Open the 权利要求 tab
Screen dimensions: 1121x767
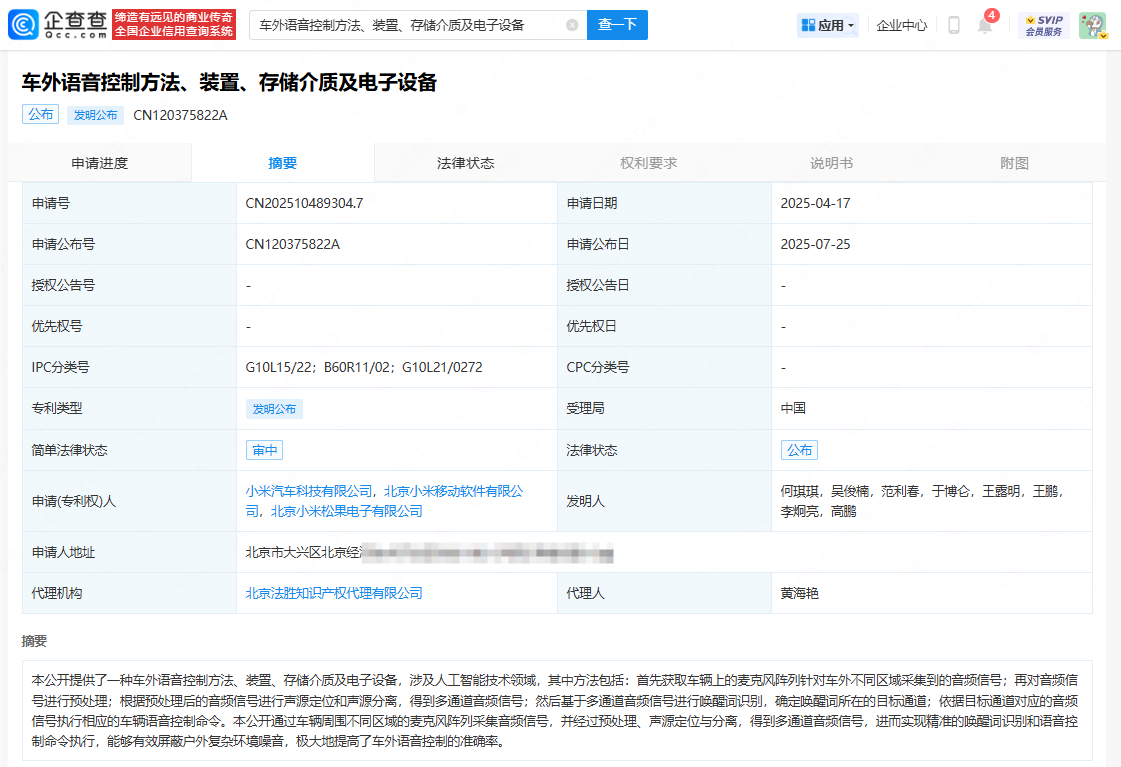[648, 163]
